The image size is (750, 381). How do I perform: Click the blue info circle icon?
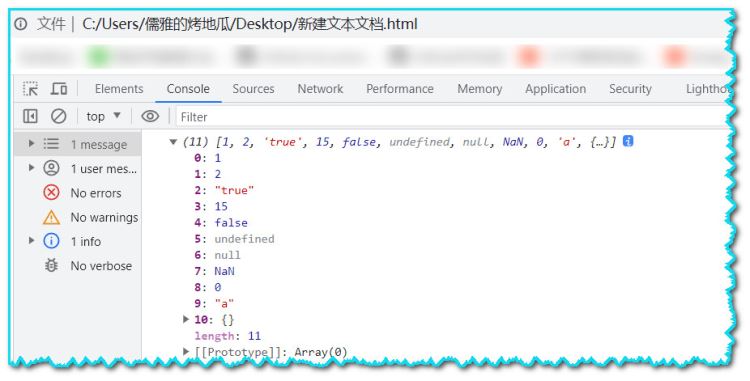tap(51, 241)
